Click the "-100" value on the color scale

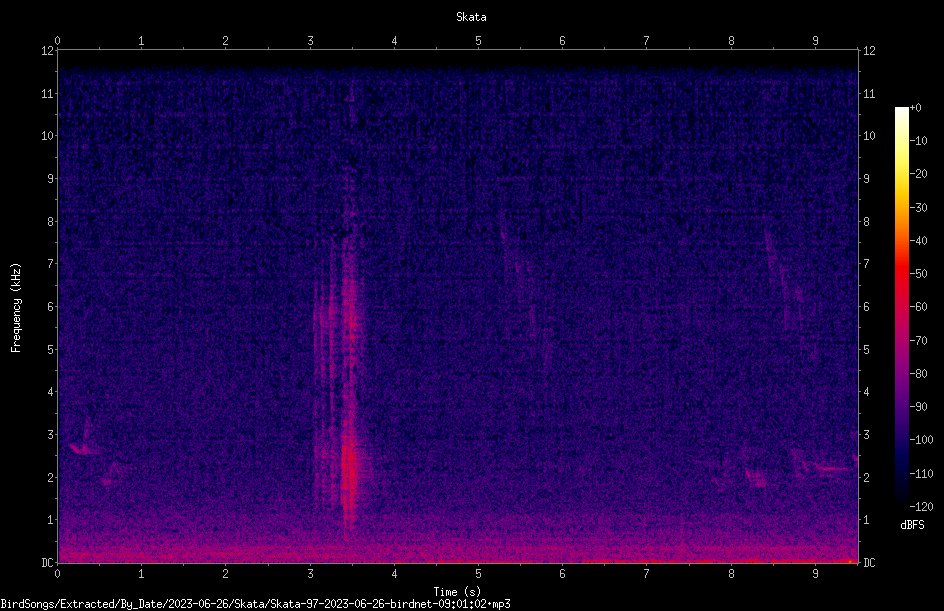tap(921, 440)
